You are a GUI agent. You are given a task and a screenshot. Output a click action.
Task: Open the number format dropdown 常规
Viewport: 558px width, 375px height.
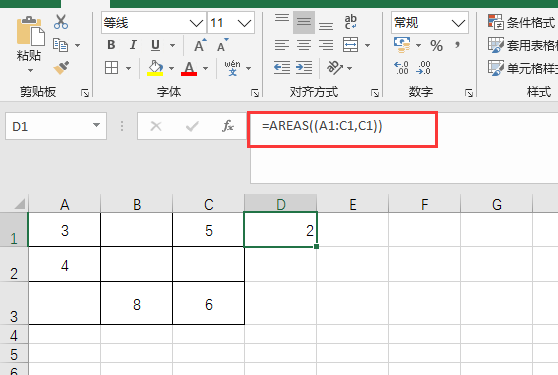pos(430,23)
